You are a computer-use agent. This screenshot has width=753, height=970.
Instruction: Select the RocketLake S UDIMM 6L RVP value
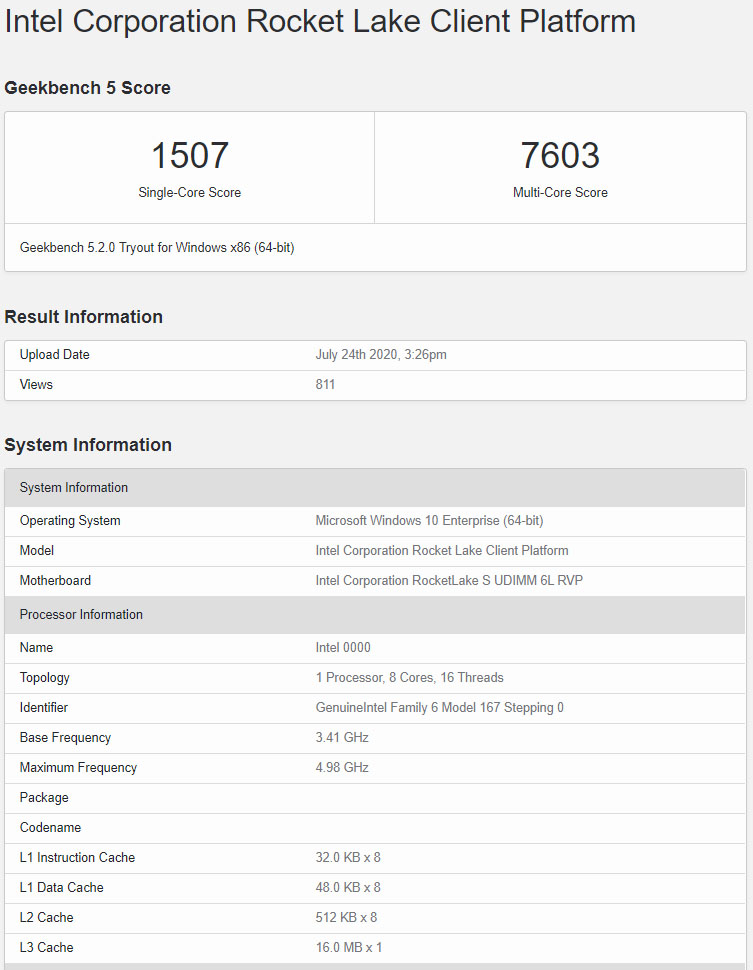[449, 580]
